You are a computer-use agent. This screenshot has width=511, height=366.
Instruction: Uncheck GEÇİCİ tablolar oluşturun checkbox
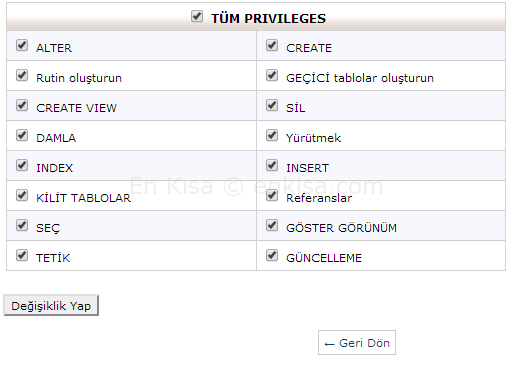click(272, 75)
